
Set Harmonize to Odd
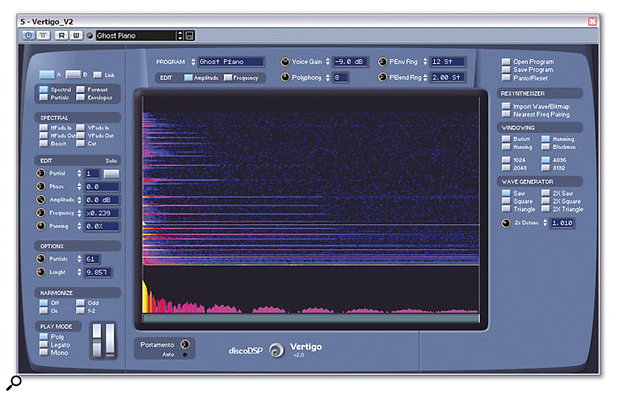80,303
